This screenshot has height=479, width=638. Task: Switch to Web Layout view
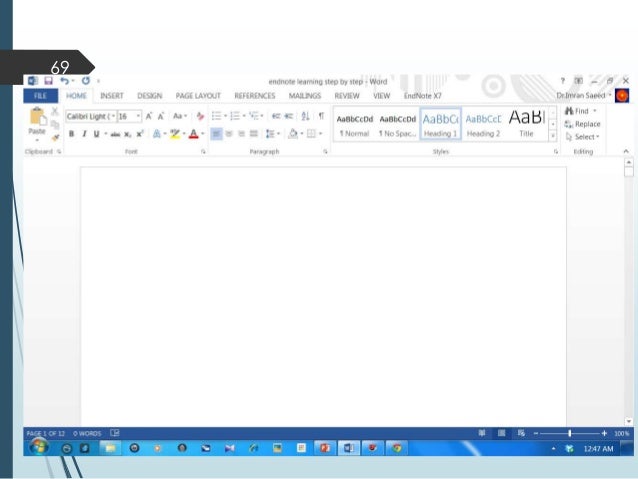pos(521,433)
